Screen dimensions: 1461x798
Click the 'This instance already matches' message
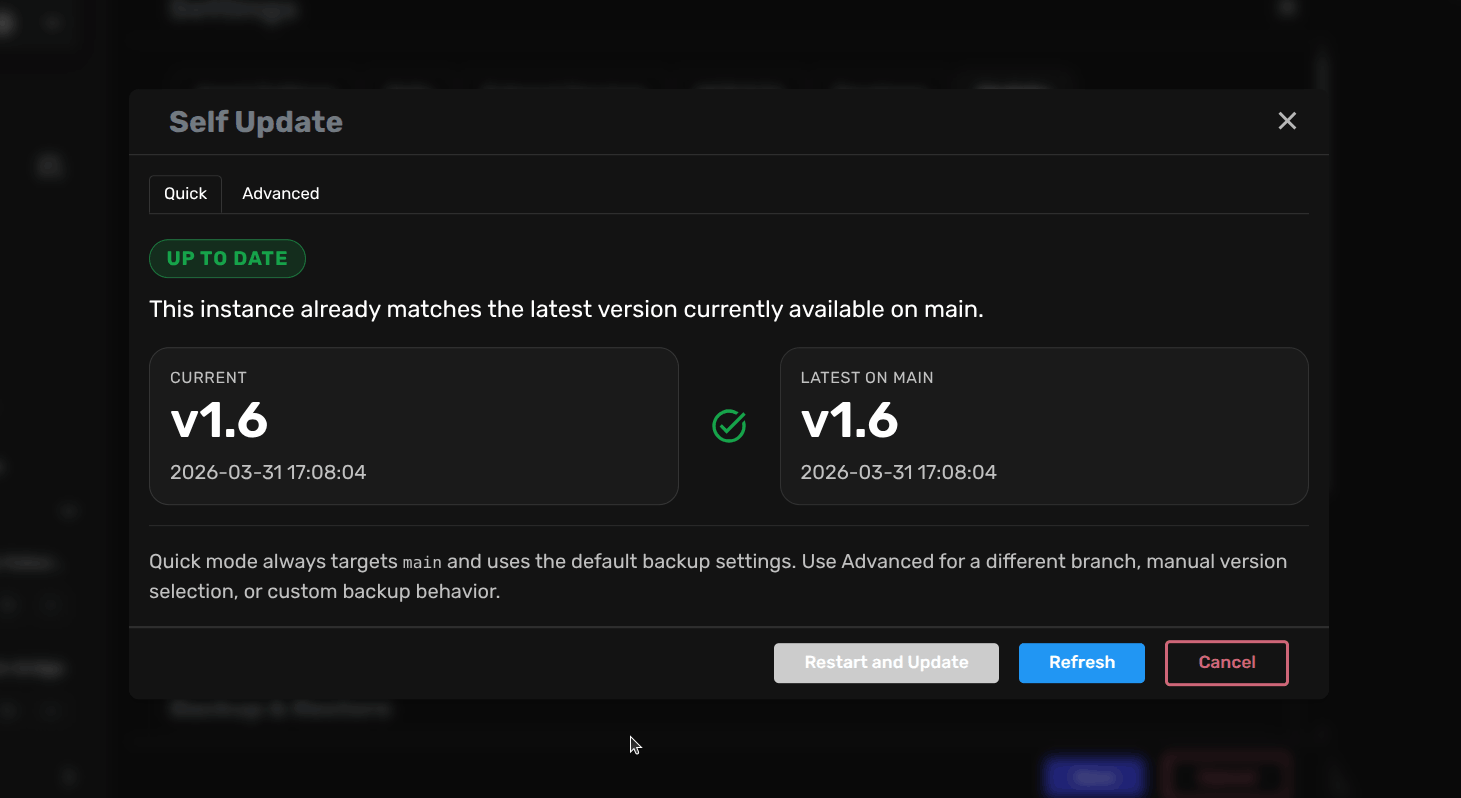566,310
